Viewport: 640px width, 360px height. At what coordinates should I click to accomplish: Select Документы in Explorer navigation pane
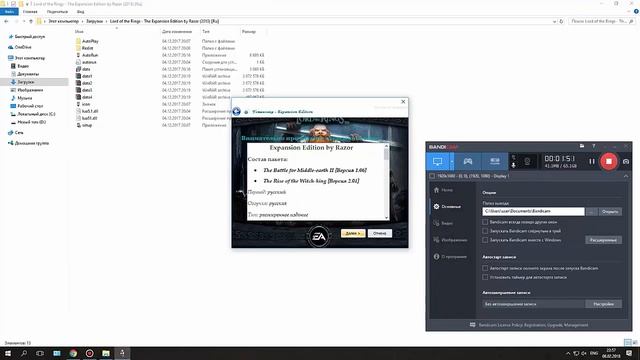click(x=28, y=74)
